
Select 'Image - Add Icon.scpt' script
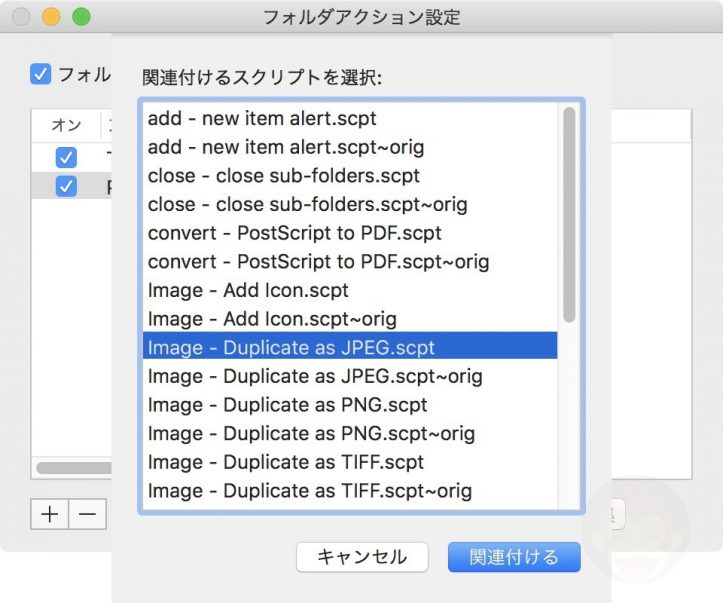point(350,290)
